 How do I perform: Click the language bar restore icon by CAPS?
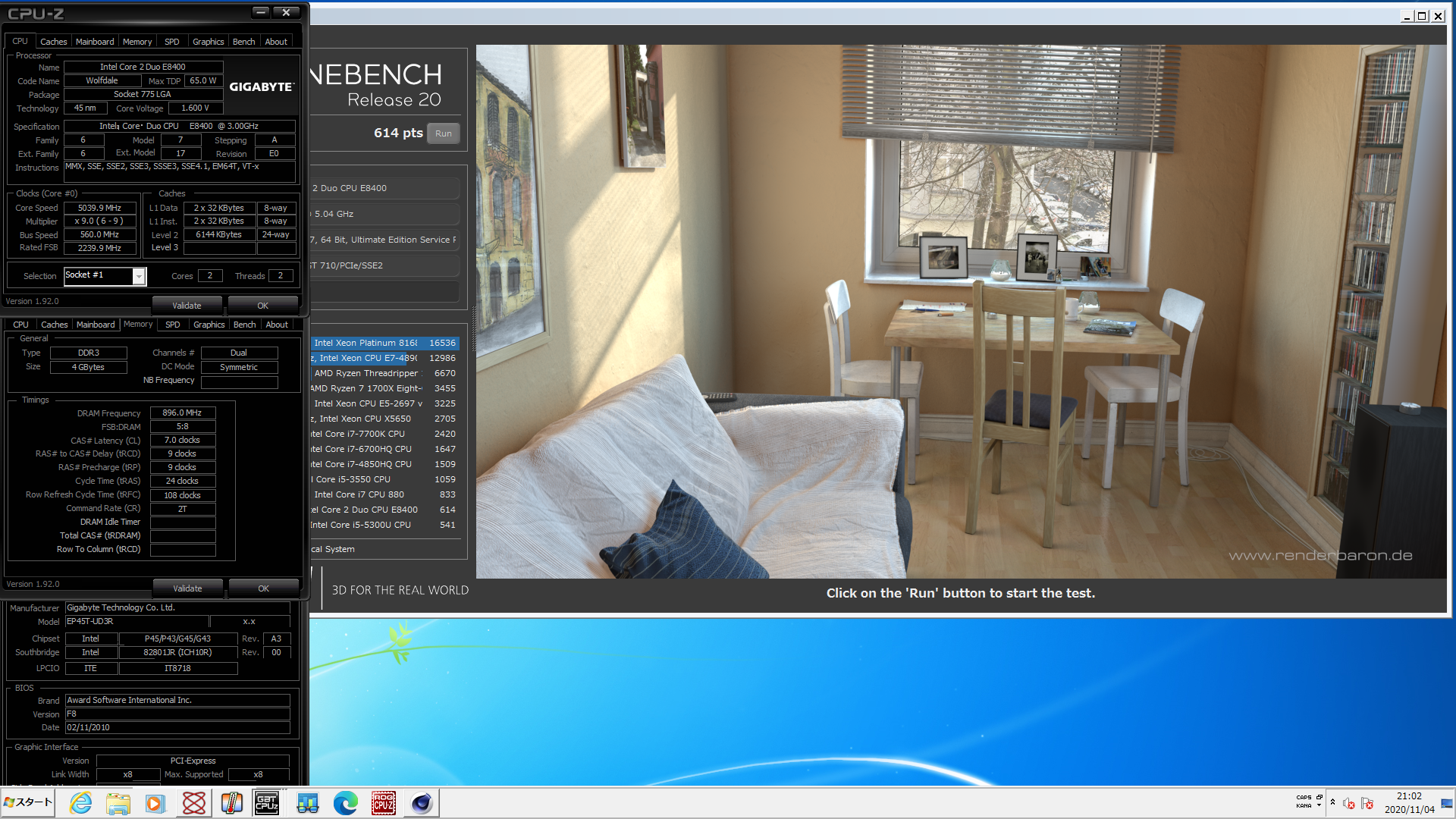[1319, 797]
